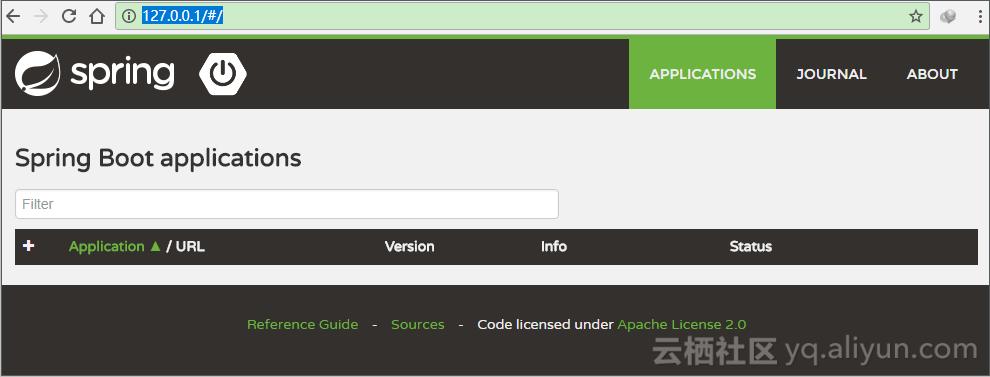Viewport: 990px width, 377px height.
Task: Sort by Version column header
Action: 409,246
